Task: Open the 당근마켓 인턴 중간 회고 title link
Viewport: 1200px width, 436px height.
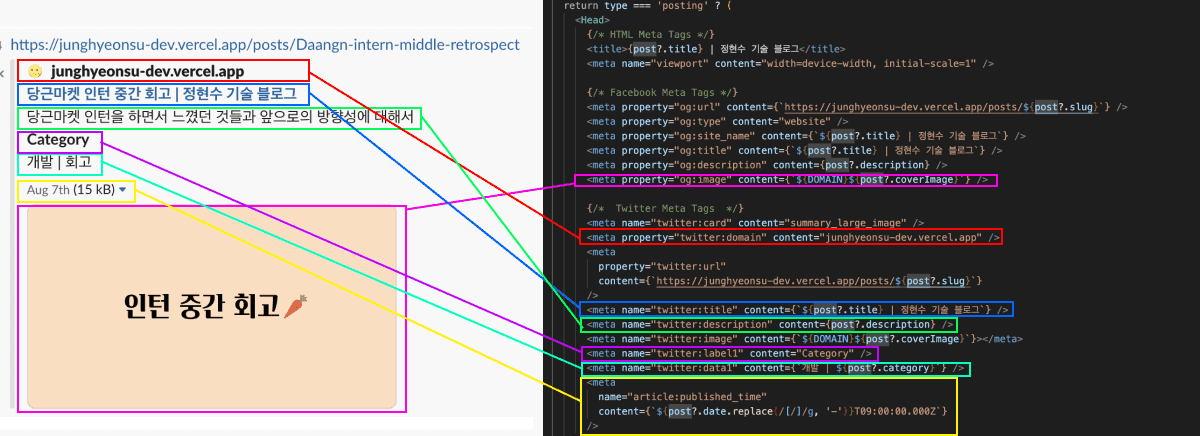Action: click(161, 95)
